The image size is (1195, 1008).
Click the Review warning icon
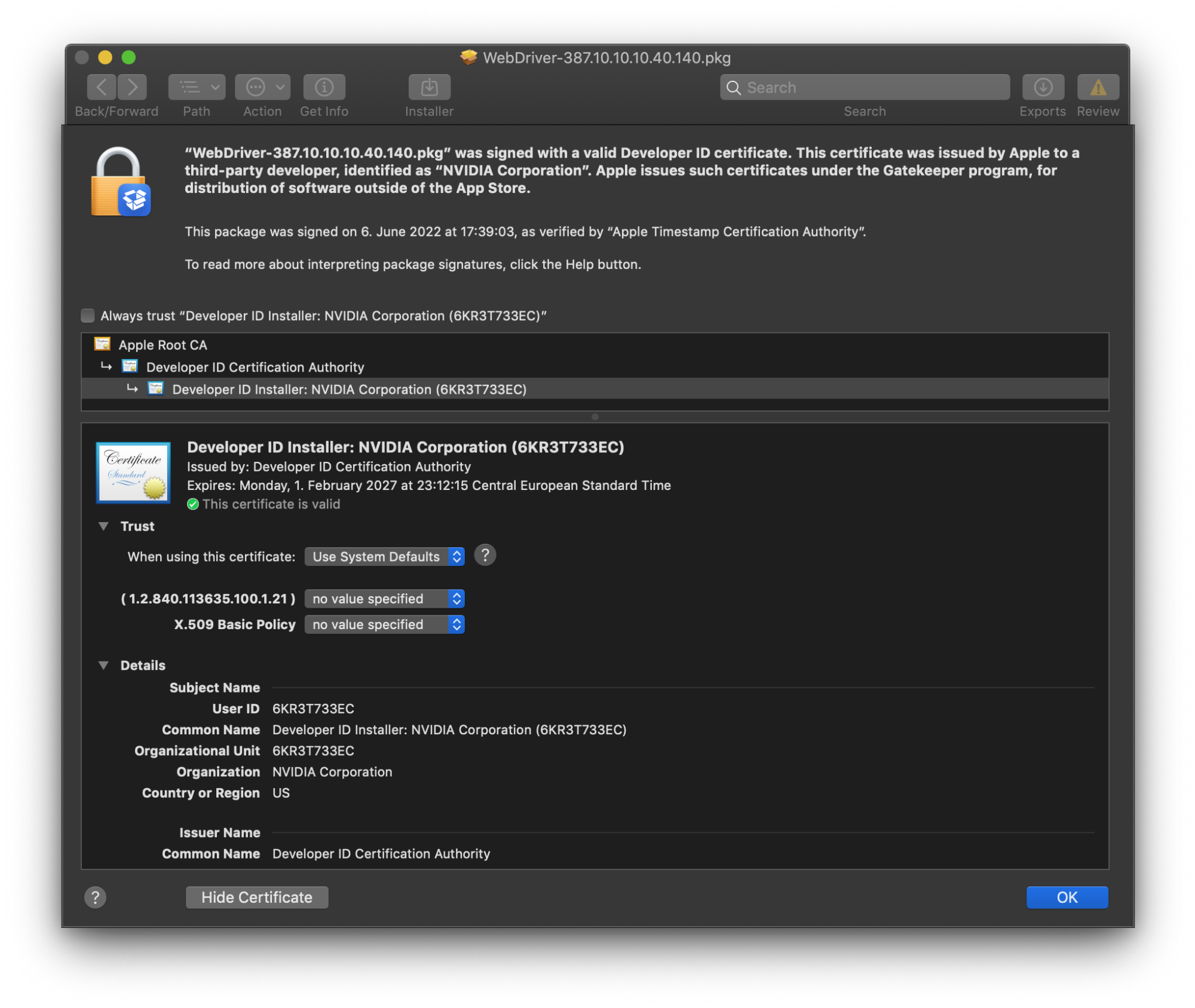(x=1098, y=87)
